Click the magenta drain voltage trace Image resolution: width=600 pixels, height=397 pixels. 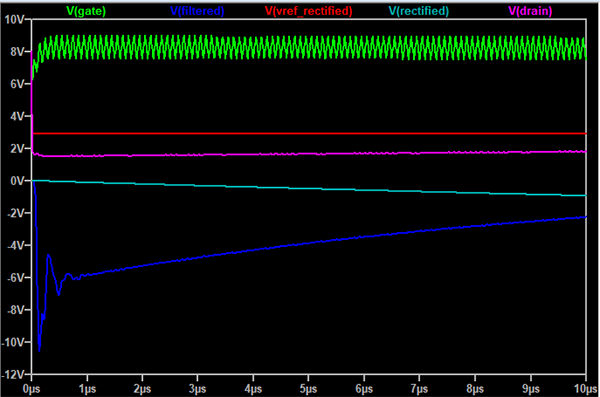point(308,154)
